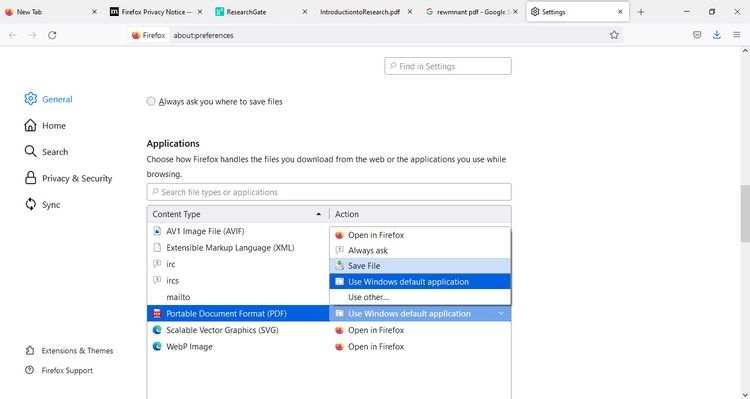Close the ResearchGate tab
The height and width of the screenshot is (399, 750).
(x=305, y=12)
